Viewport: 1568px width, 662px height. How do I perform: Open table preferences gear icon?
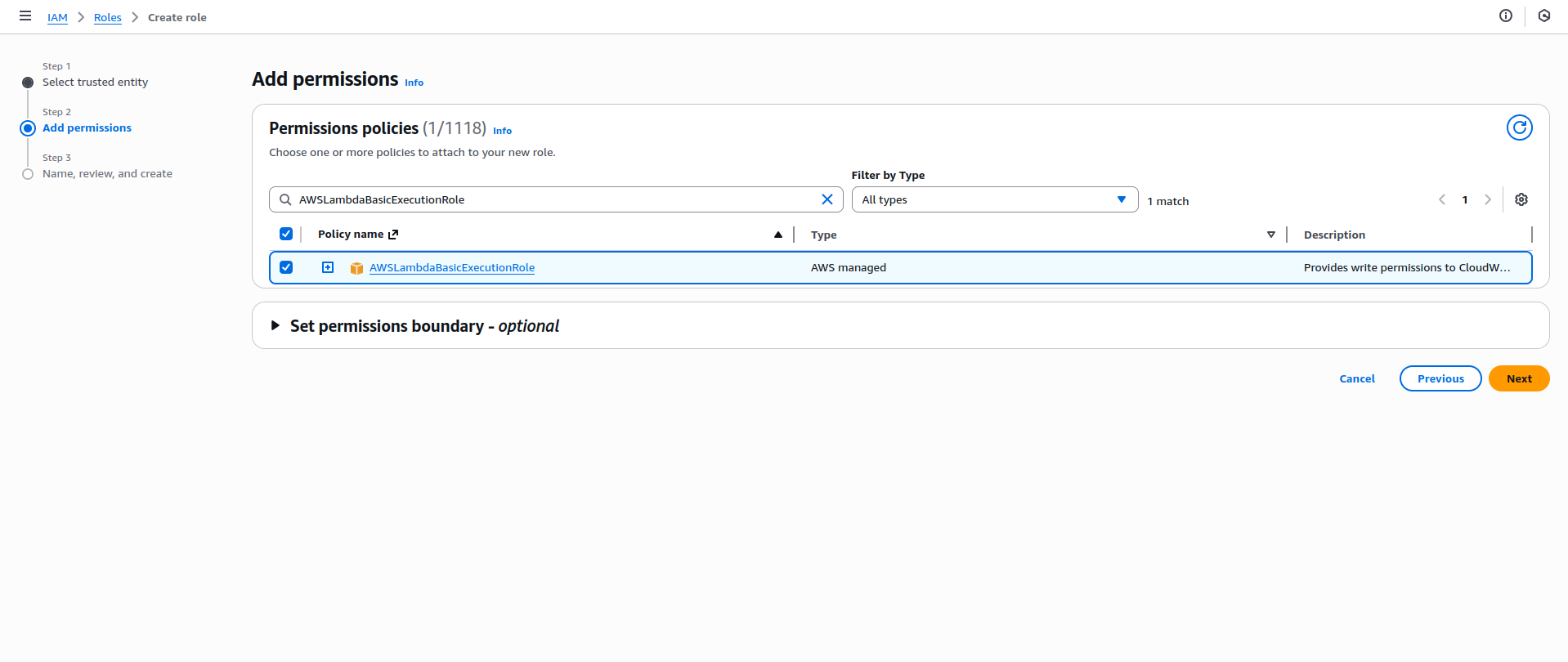(1521, 199)
